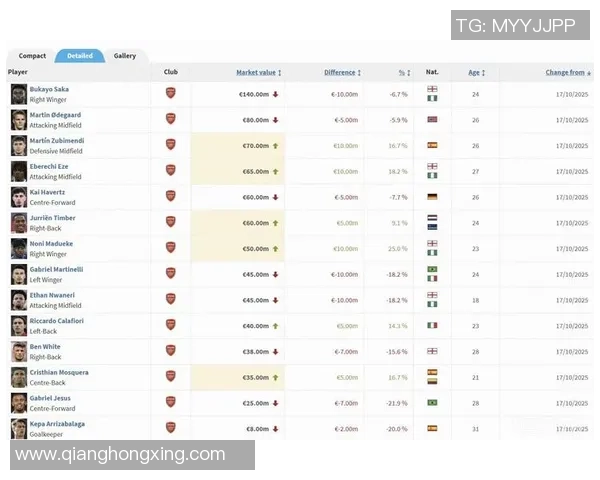Switch to the Gallery tab

[125, 56]
